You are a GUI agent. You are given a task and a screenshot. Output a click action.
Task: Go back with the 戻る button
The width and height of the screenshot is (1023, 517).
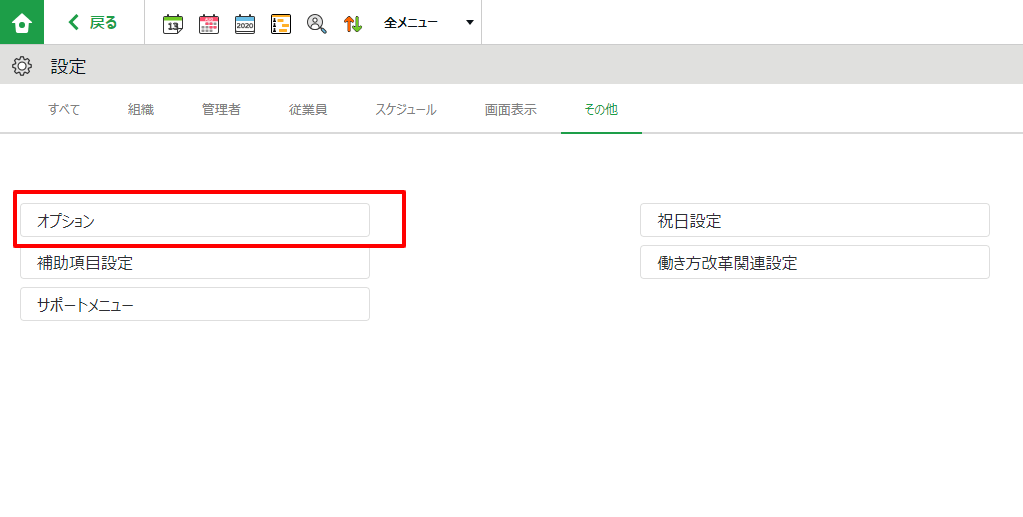[x=93, y=23]
